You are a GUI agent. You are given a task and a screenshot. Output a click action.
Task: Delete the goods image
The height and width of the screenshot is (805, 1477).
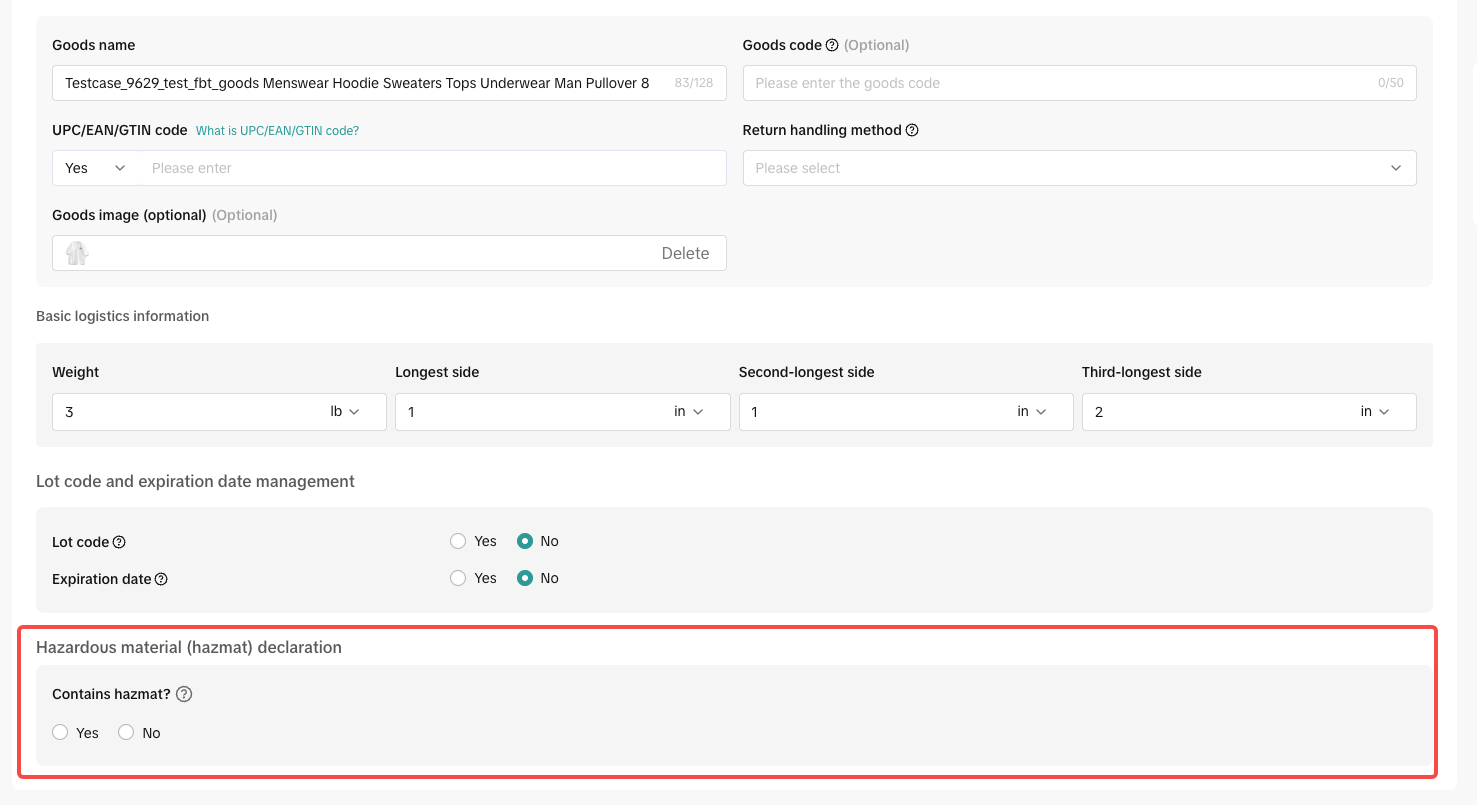click(685, 253)
